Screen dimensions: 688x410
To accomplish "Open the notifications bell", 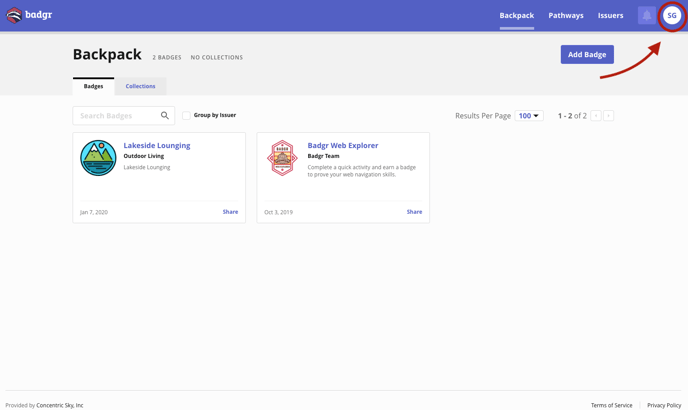I will (x=646, y=15).
